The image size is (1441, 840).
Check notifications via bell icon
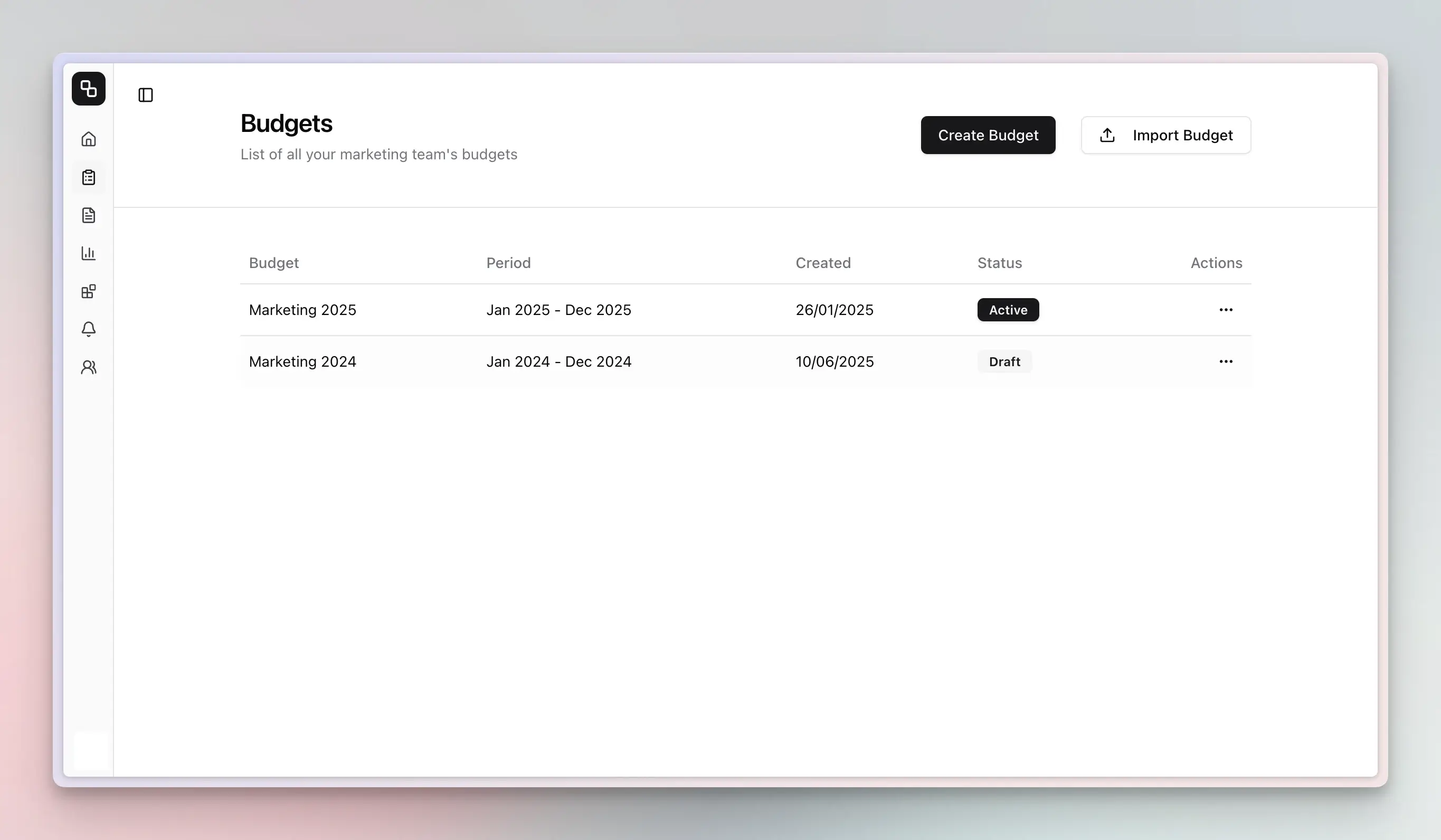tap(89, 329)
